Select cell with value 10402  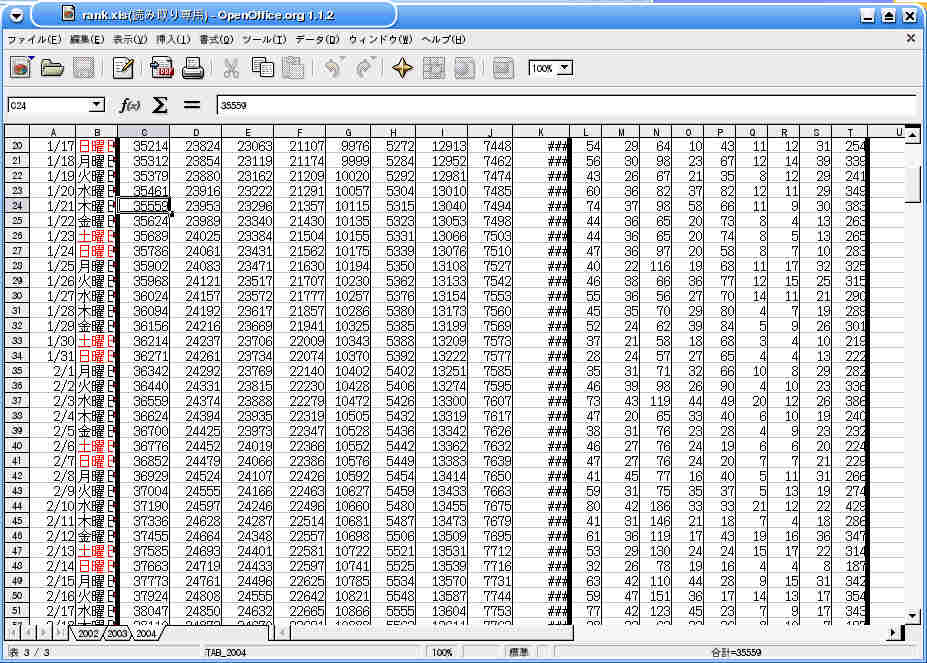point(348,371)
